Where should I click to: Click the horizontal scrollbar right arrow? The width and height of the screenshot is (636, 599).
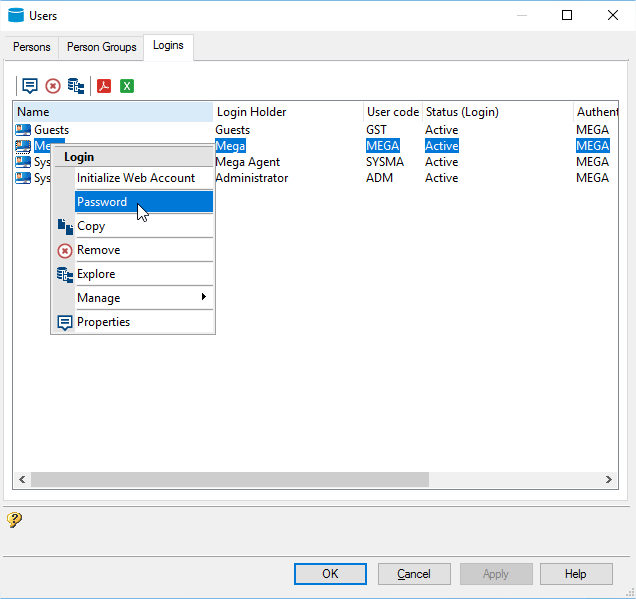(x=610, y=480)
